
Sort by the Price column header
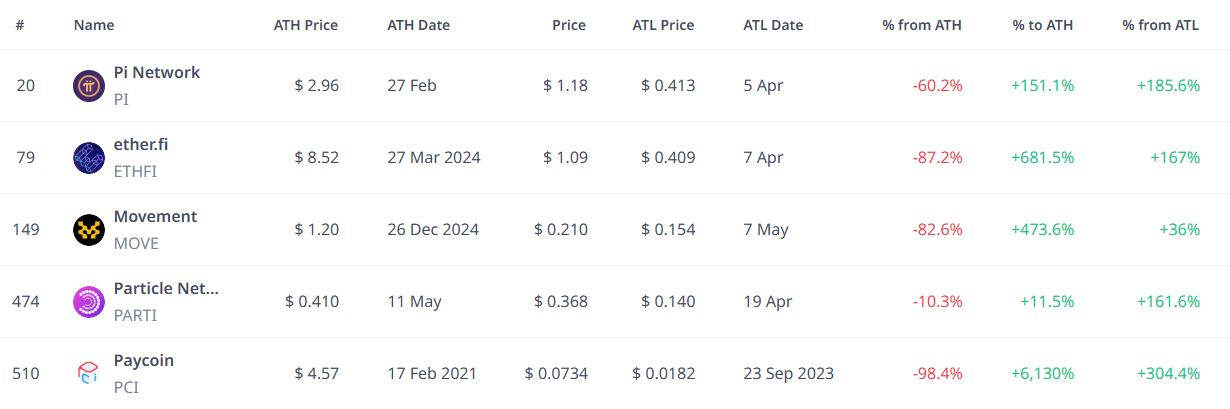tap(569, 25)
